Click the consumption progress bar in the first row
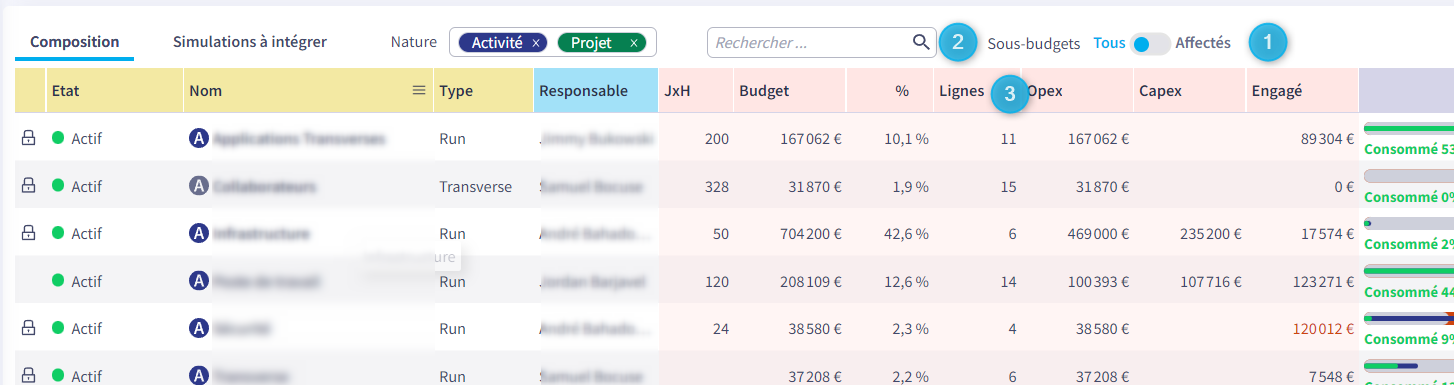 click(x=1409, y=129)
